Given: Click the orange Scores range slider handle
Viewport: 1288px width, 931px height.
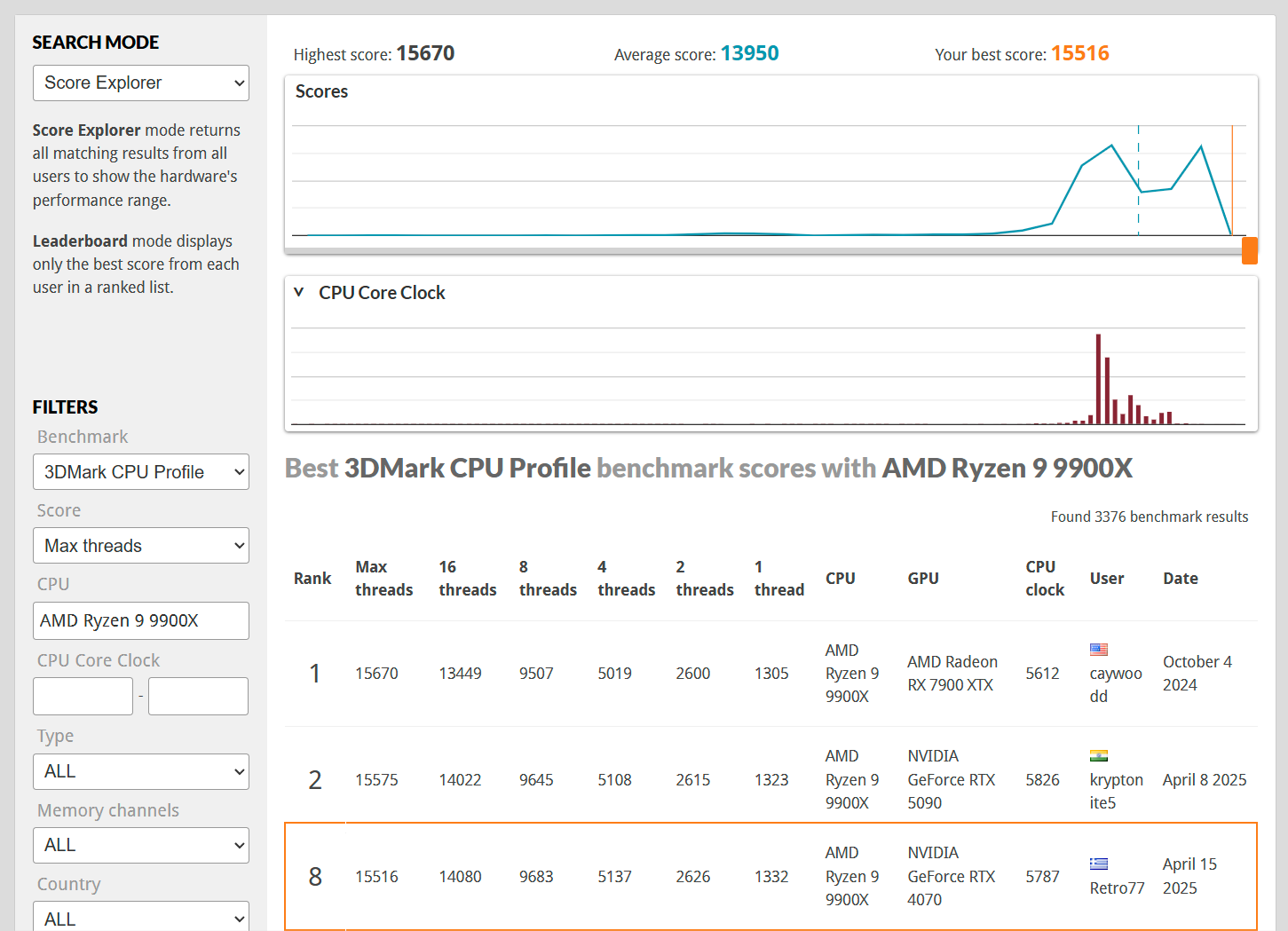Looking at the screenshot, I should (1249, 250).
